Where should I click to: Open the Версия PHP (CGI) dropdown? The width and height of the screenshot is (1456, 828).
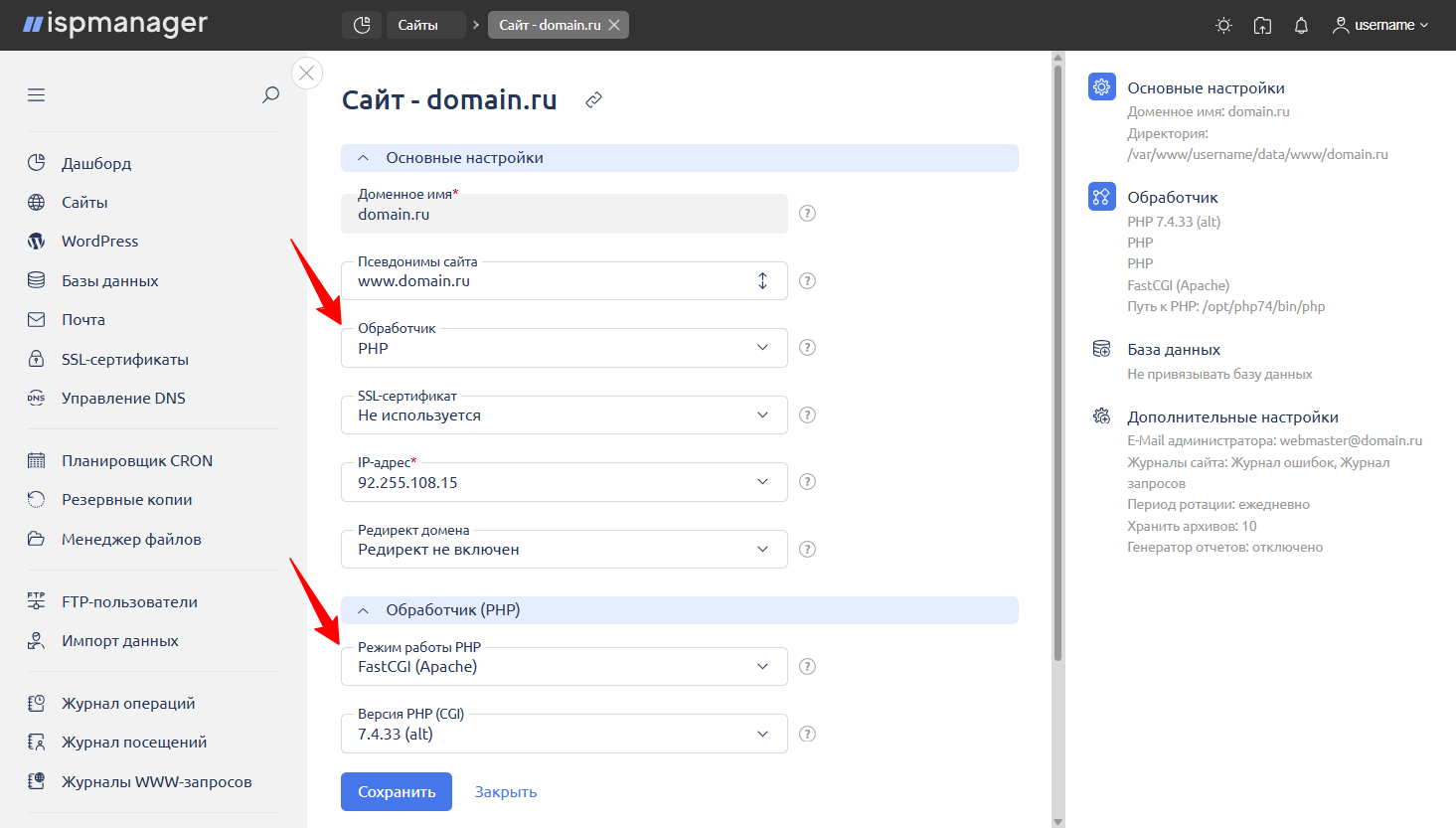tap(564, 734)
